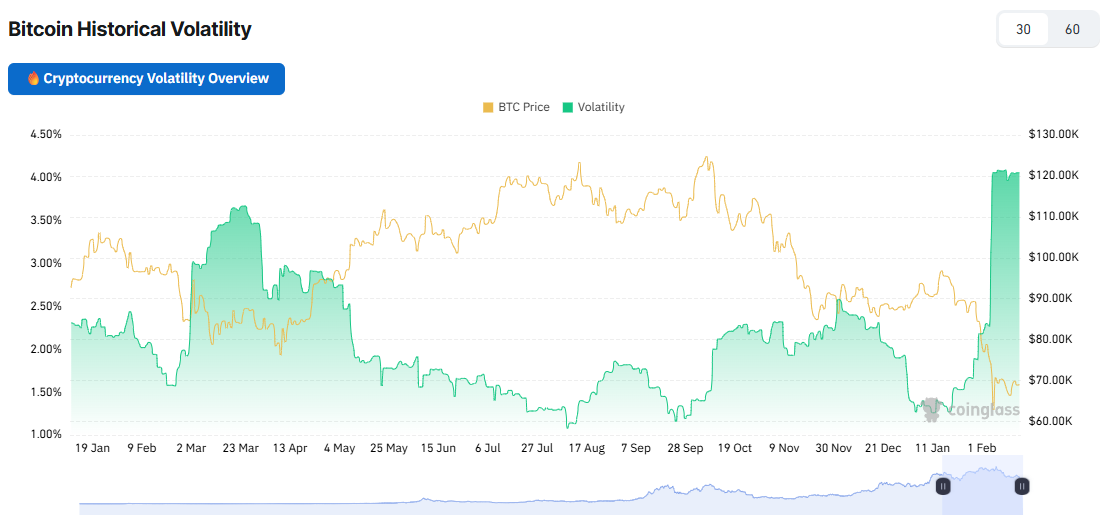Toggle the Volatility series label
The width and height of the screenshot is (1102, 532).
click(x=601, y=107)
